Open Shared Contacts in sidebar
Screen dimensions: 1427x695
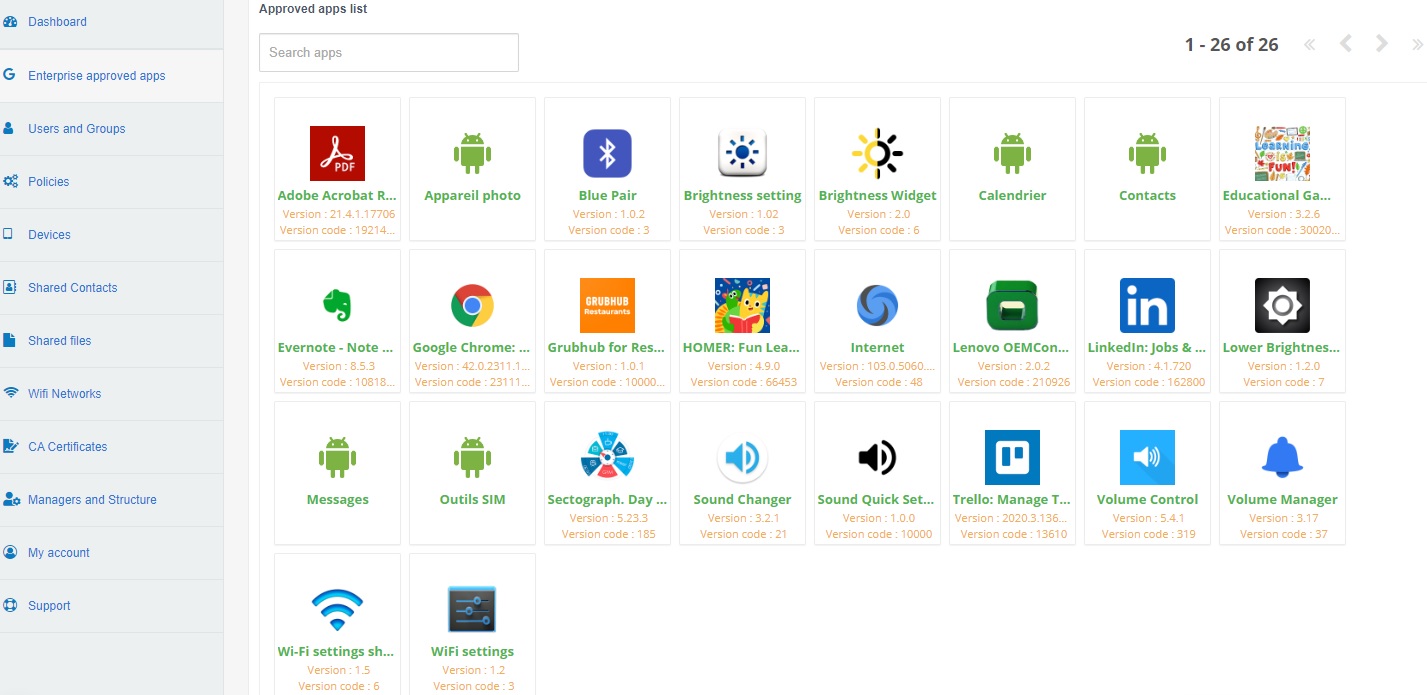tap(111, 288)
